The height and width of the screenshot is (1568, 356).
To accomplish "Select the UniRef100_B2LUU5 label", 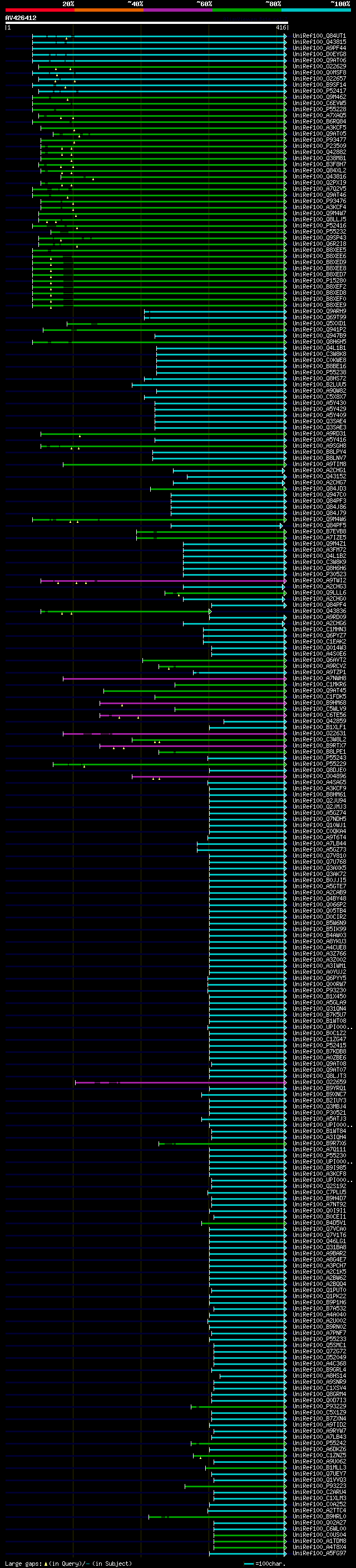I will 319,385.
